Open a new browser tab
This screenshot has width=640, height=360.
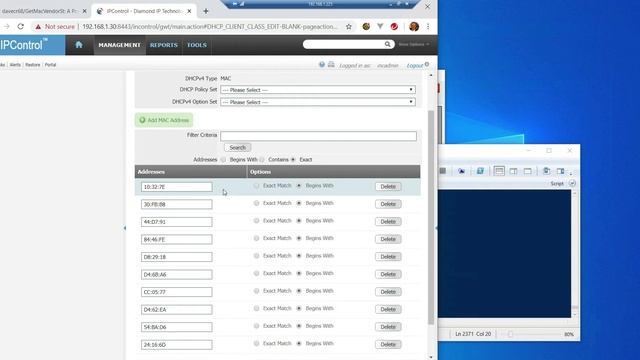[206, 11]
